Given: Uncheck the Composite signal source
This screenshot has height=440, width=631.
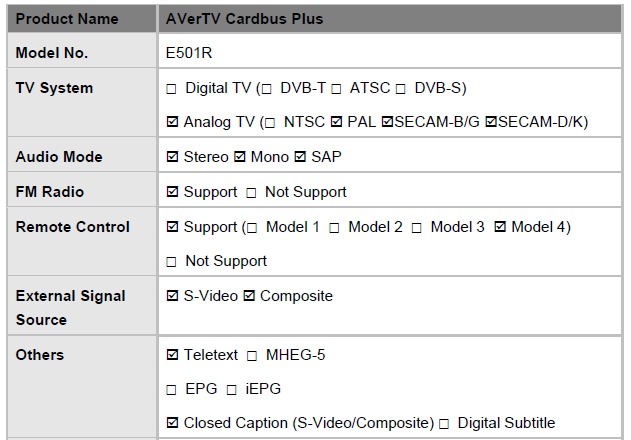Looking at the screenshot, I should 249,296.
